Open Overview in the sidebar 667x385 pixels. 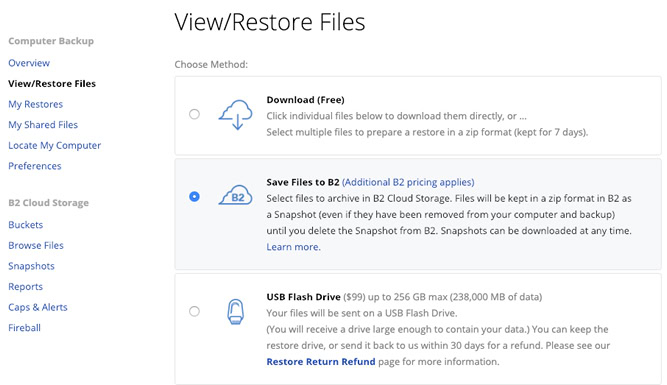coord(29,63)
